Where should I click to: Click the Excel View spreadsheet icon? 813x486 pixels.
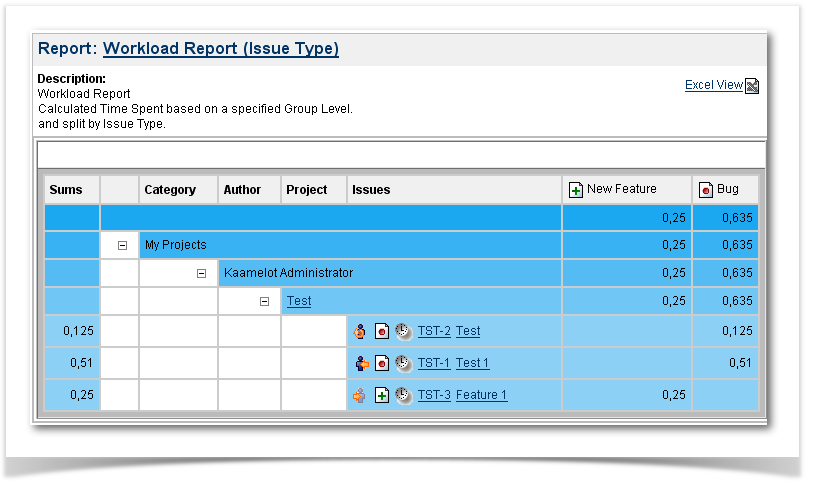click(x=752, y=86)
